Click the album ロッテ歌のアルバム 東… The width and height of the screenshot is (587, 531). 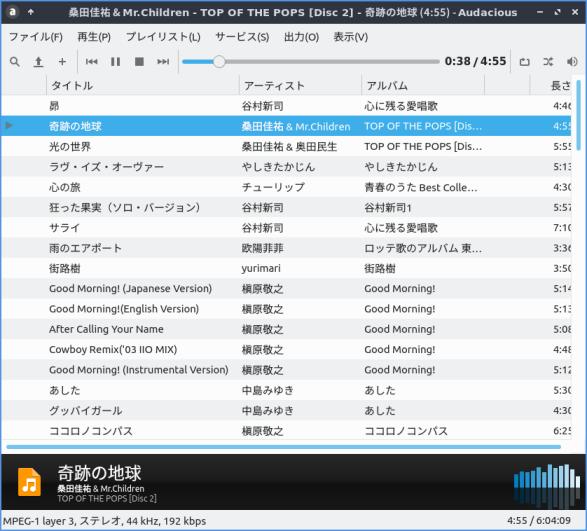point(423,248)
